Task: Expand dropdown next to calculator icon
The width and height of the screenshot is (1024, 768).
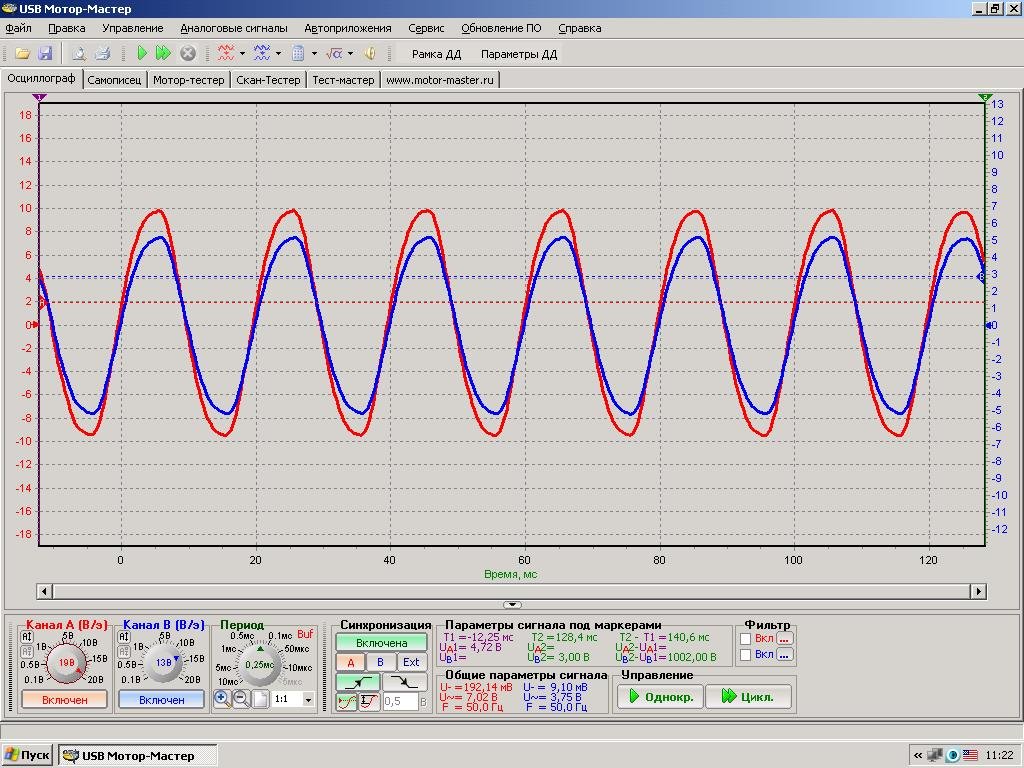Action: pyautogui.click(x=314, y=54)
